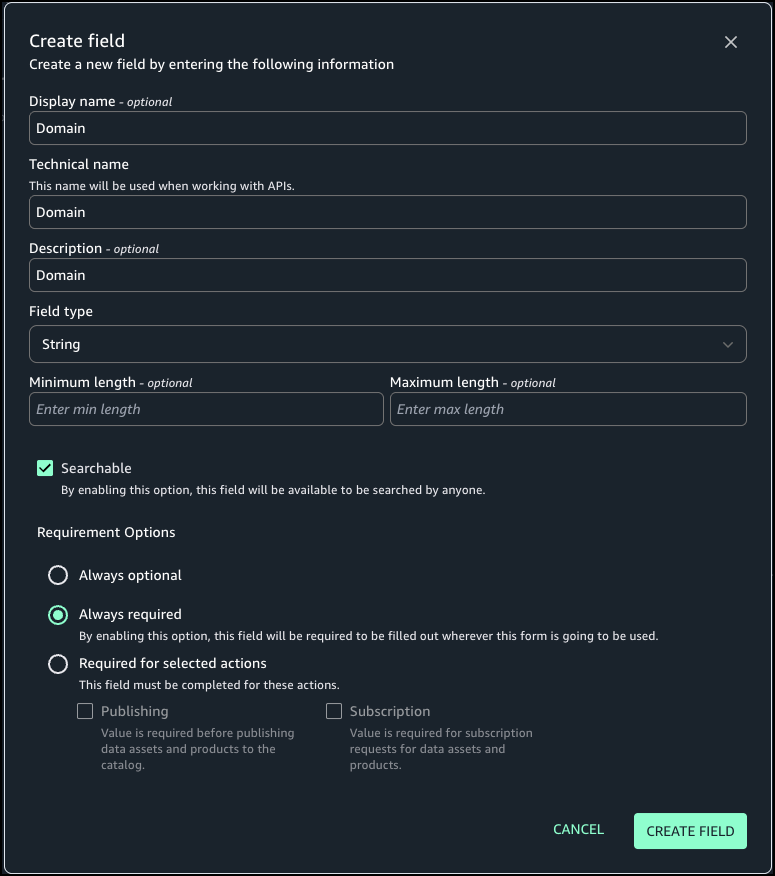Focus the Maximum length input
This screenshot has height=876, width=775.
(x=568, y=409)
